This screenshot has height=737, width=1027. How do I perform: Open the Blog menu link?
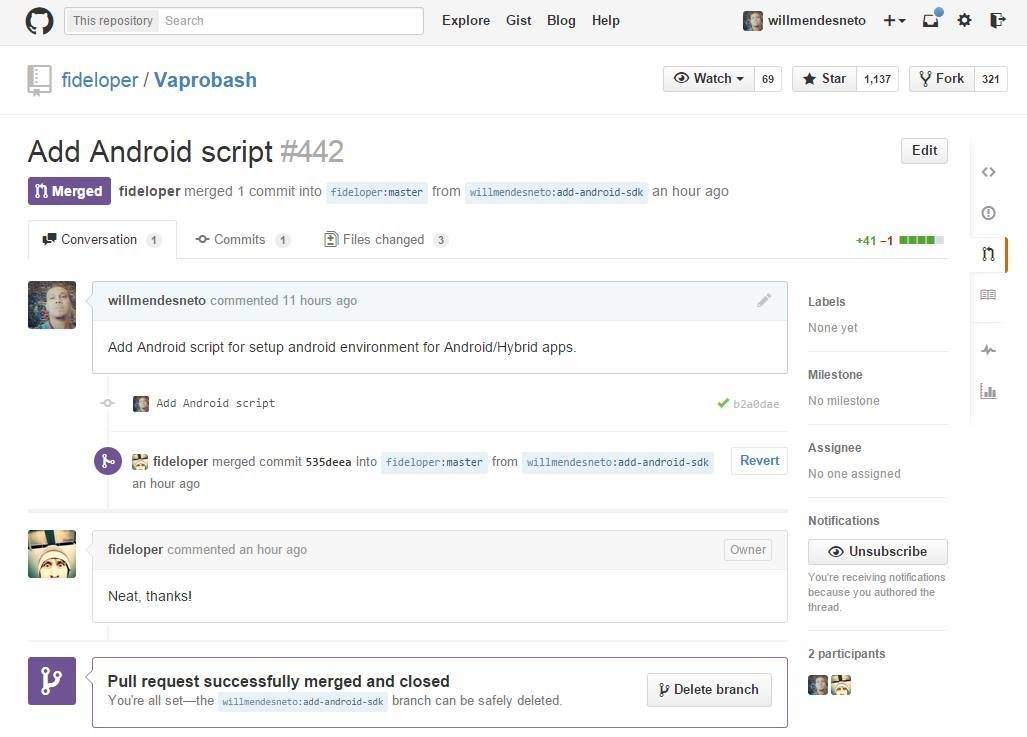(x=561, y=21)
